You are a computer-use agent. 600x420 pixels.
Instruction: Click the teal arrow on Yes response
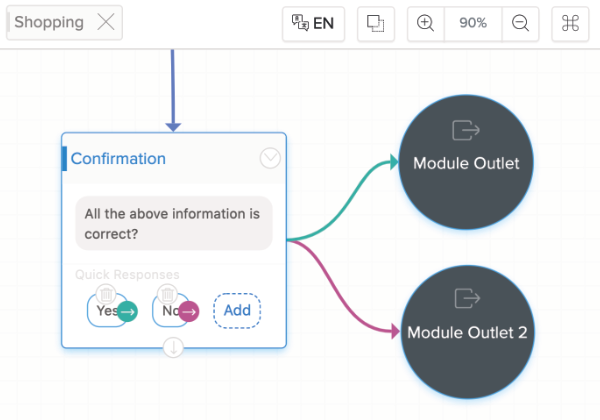(128, 312)
